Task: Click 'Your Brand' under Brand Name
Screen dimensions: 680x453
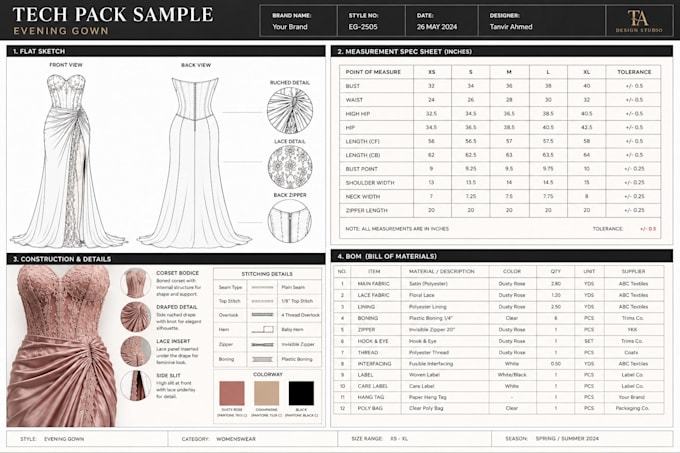Action: point(290,26)
